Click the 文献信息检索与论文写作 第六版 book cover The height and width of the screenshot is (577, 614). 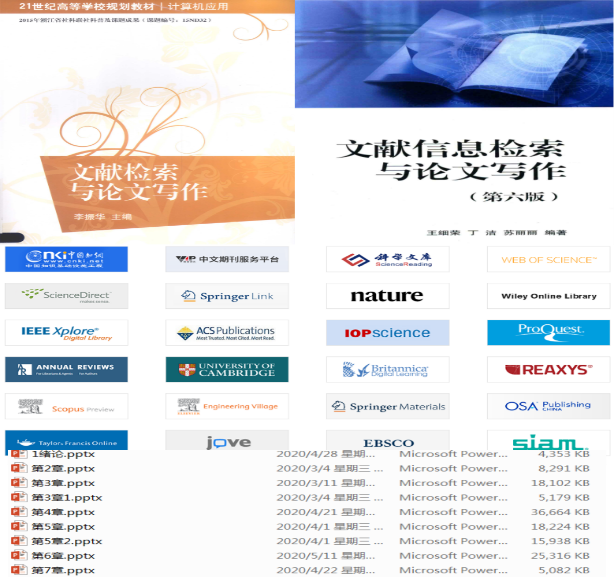[454, 120]
